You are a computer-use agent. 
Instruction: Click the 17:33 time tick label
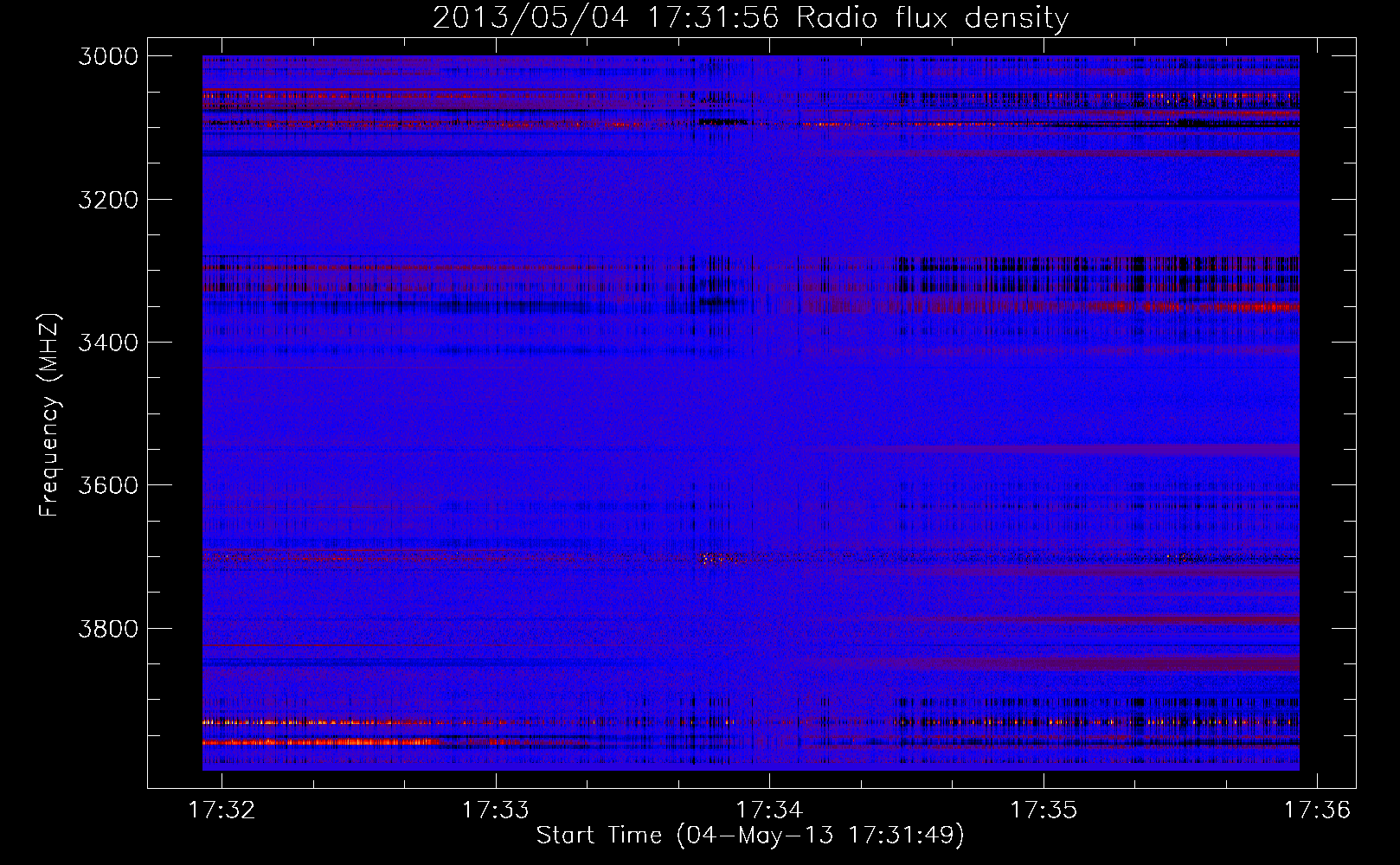point(496,810)
